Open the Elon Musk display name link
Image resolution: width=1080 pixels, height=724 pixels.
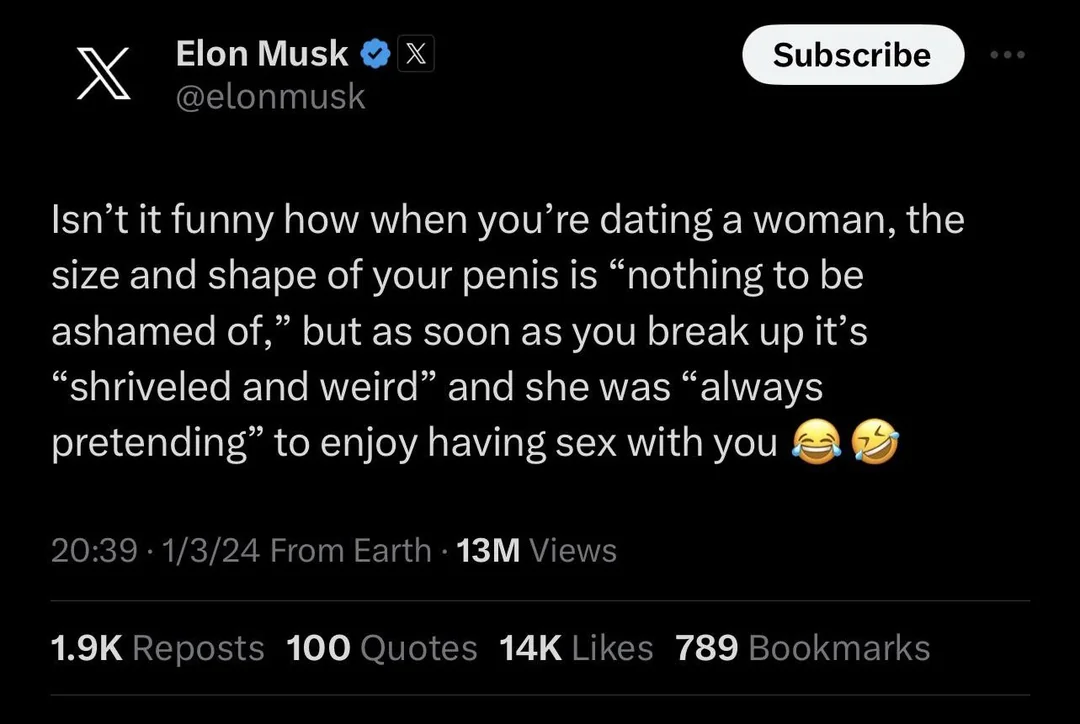point(262,55)
